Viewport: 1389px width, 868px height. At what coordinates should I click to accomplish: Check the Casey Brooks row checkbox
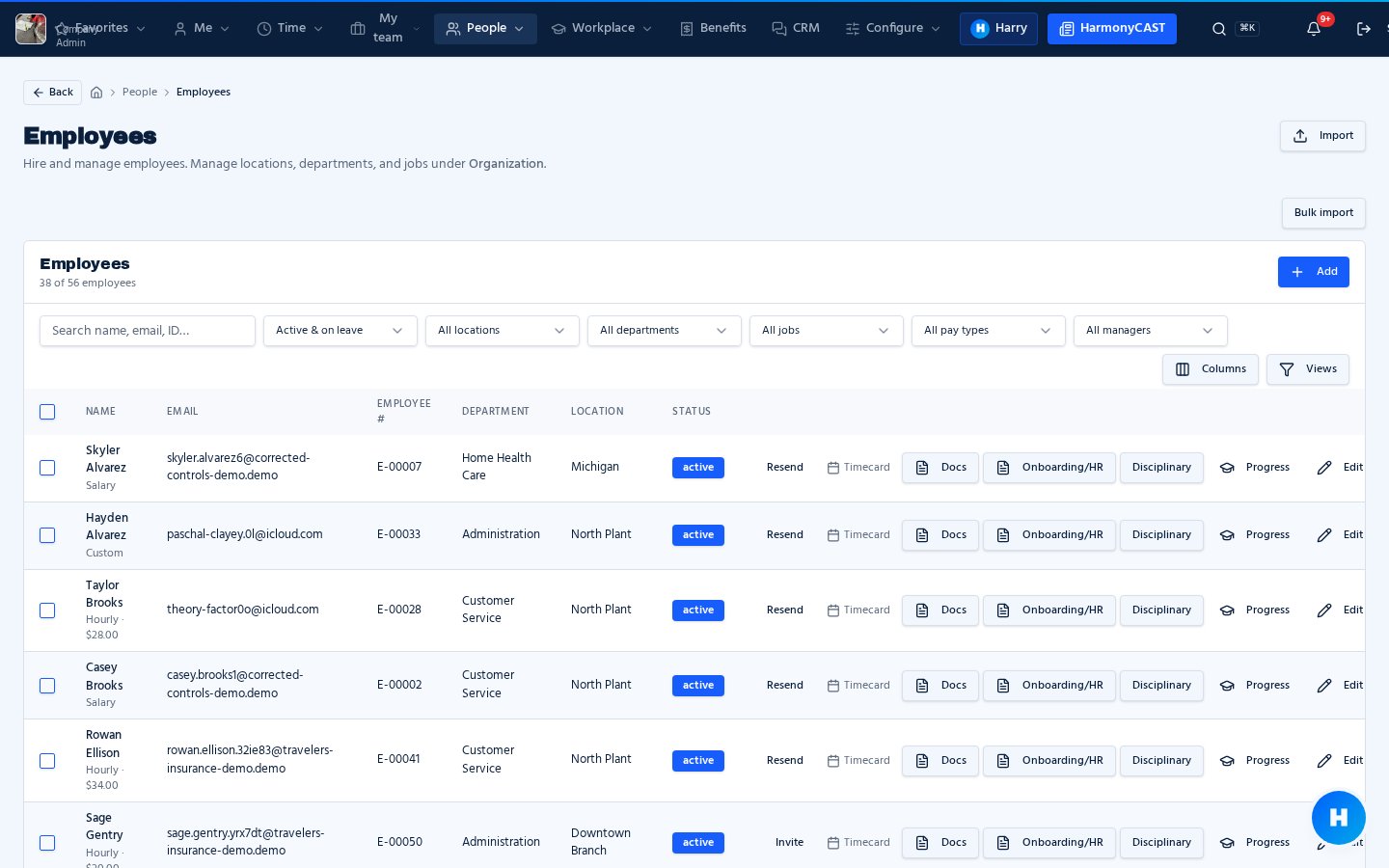[x=47, y=686]
